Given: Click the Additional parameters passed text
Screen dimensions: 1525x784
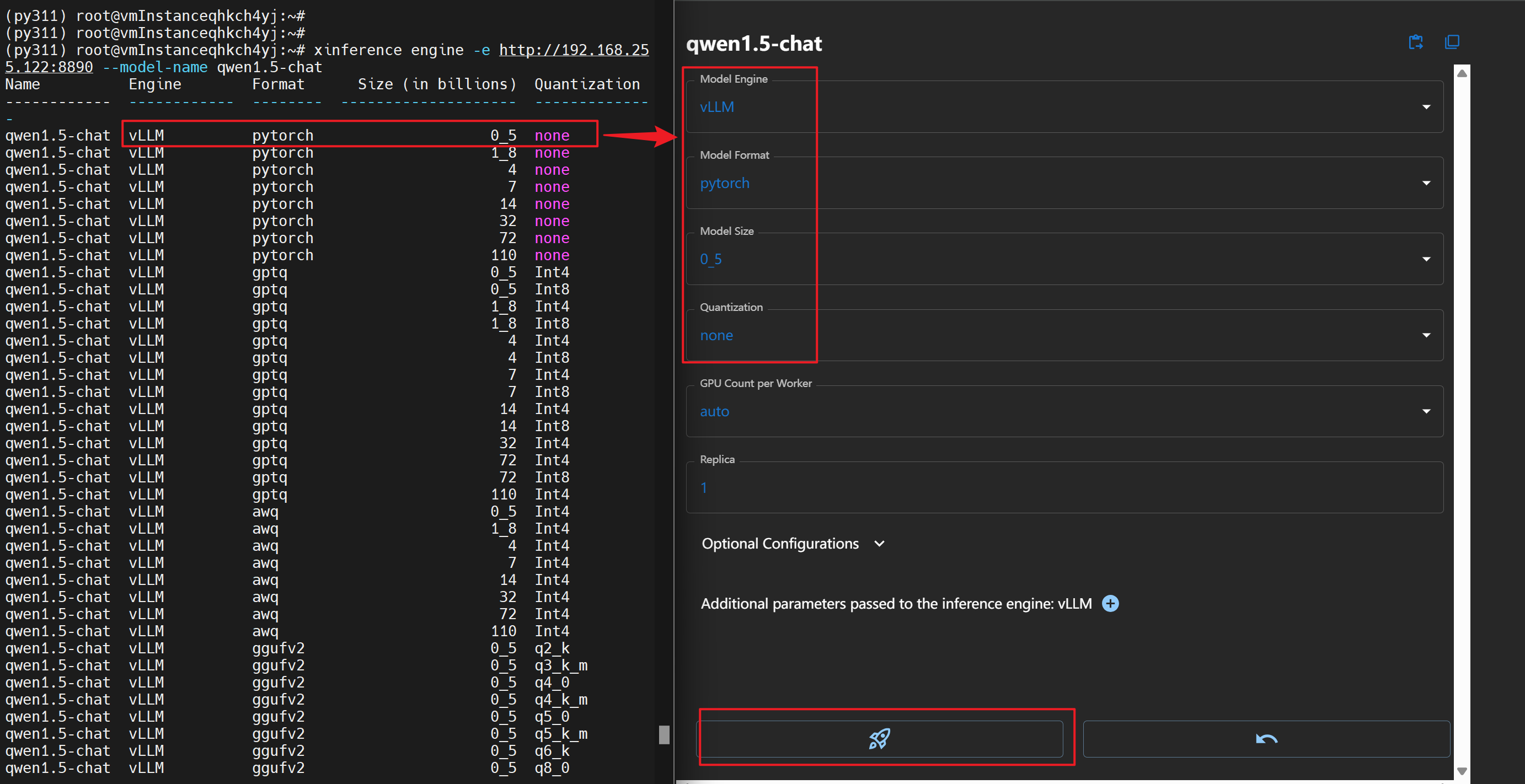Looking at the screenshot, I should pyautogui.click(x=896, y=604).
